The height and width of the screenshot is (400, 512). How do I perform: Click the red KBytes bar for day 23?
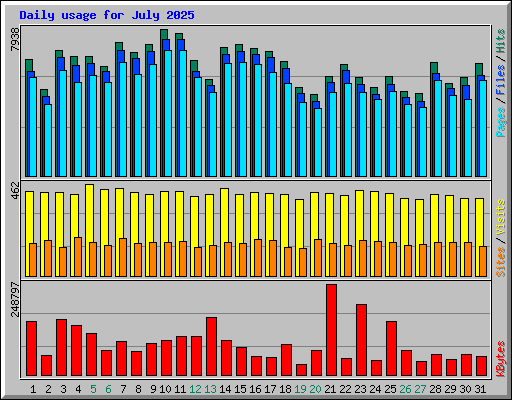point(361,340)
